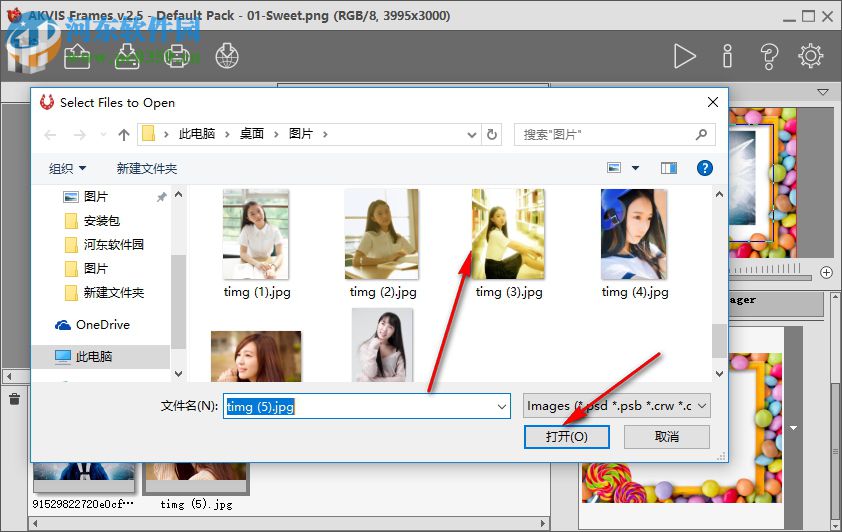Expand view options dropdown arrow
Viewport: 842px width, 532px height.
(x=635, y=168)
